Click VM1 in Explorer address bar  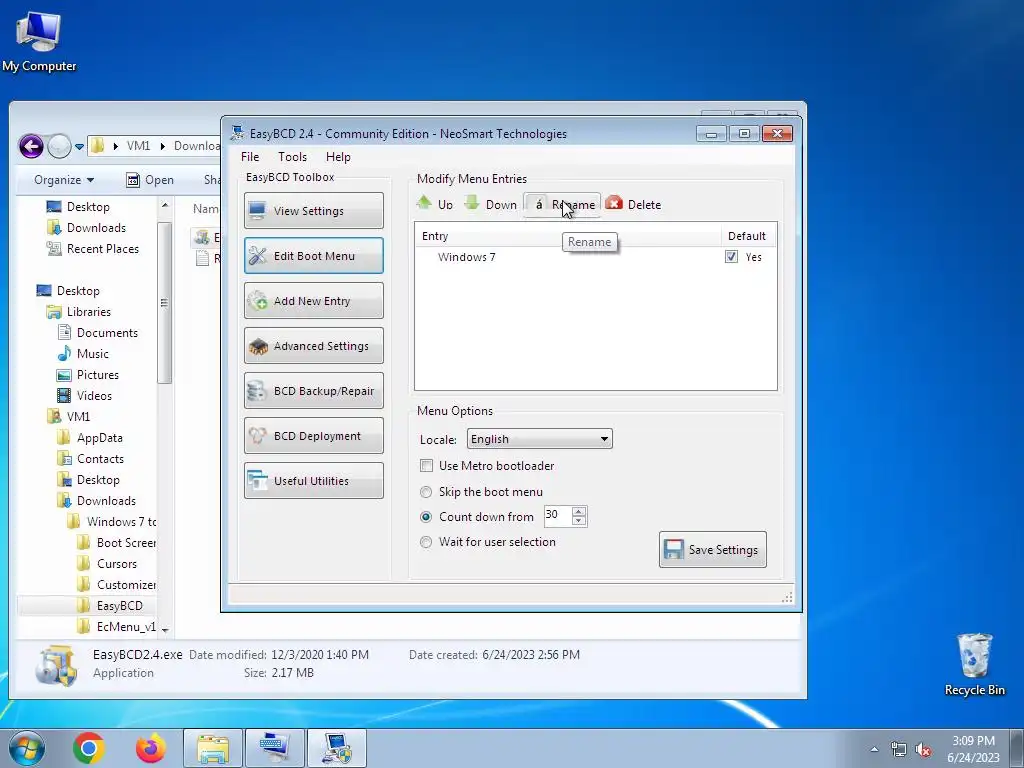pyautogui.click(x=138, y=146)
